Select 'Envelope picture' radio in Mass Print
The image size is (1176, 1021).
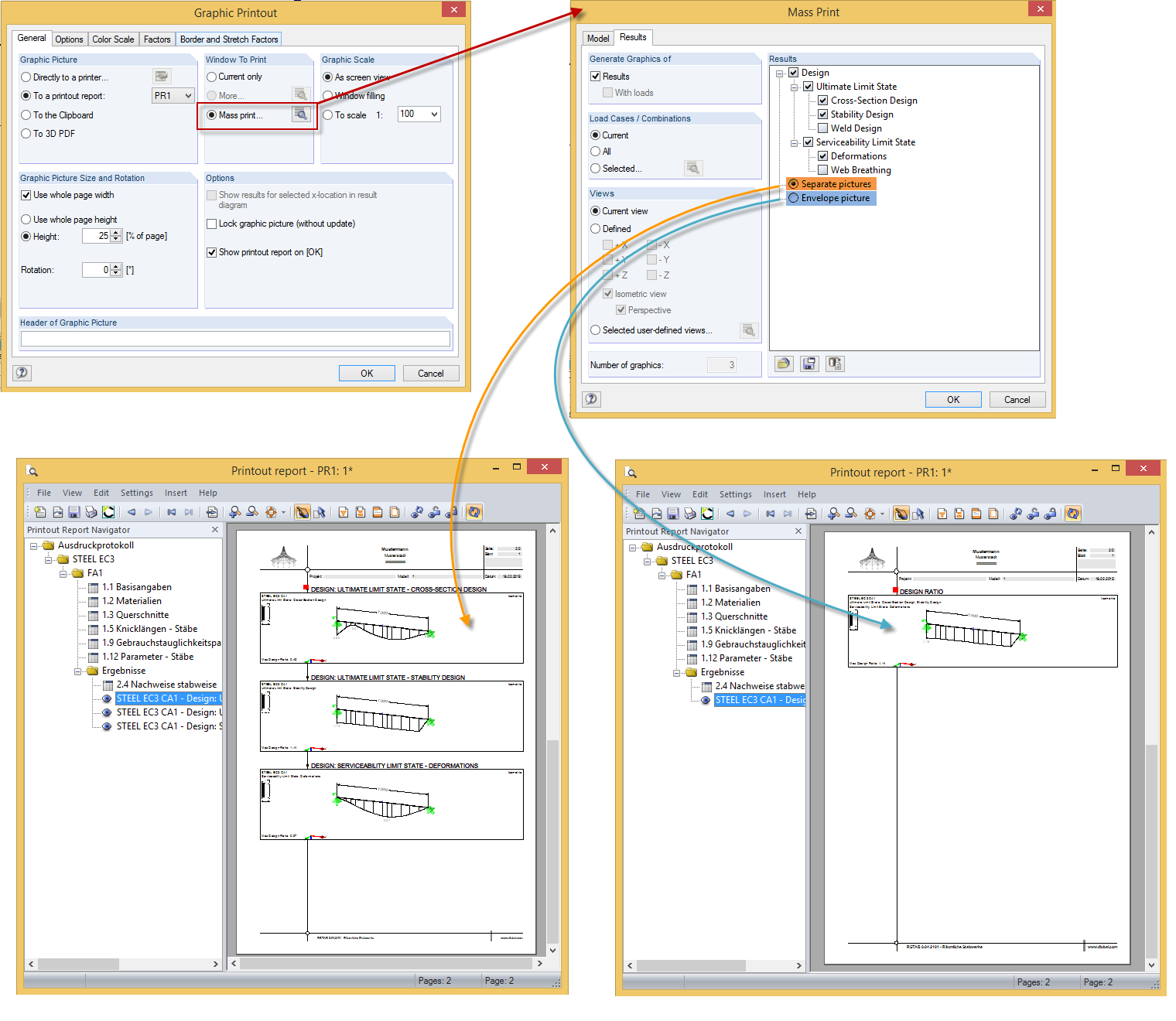click(793, 198)
